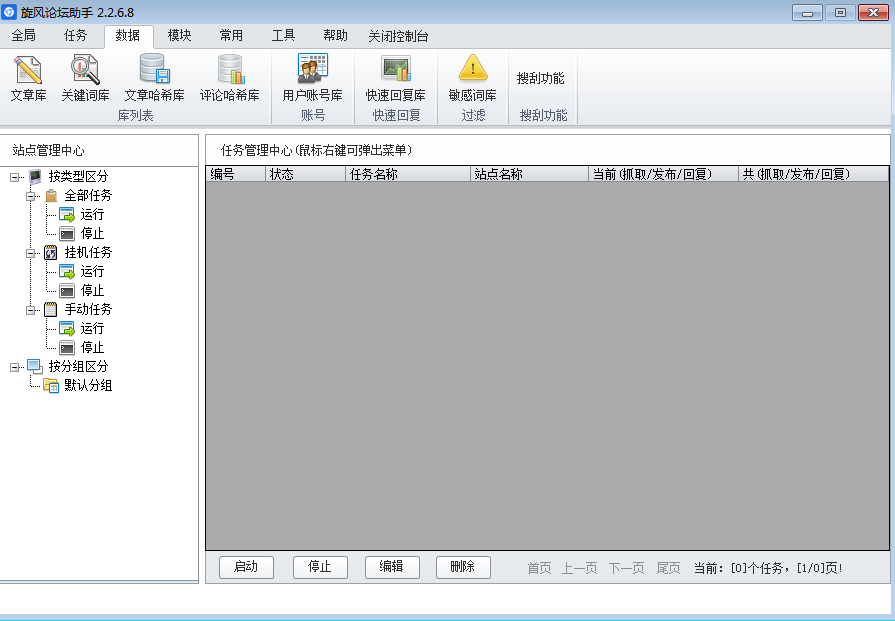Click the 编辑 button

coord(392,567)
